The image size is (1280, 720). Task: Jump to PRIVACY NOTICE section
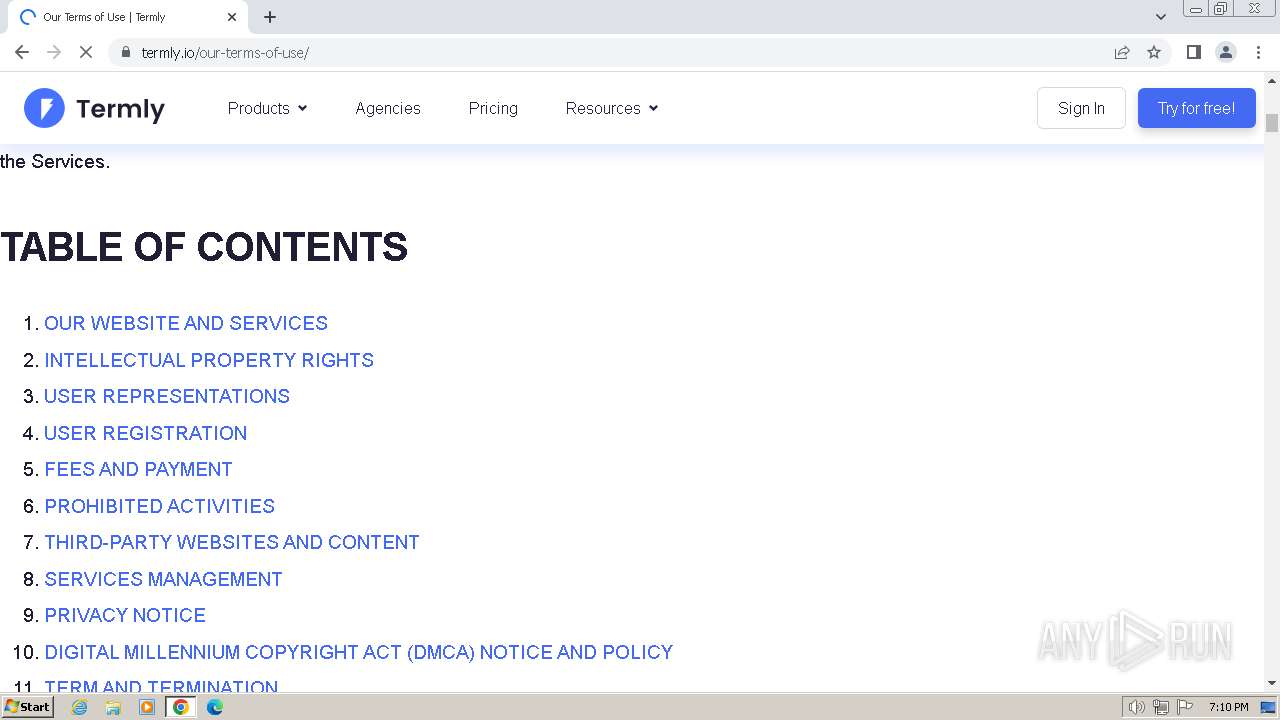click(125, 615)
